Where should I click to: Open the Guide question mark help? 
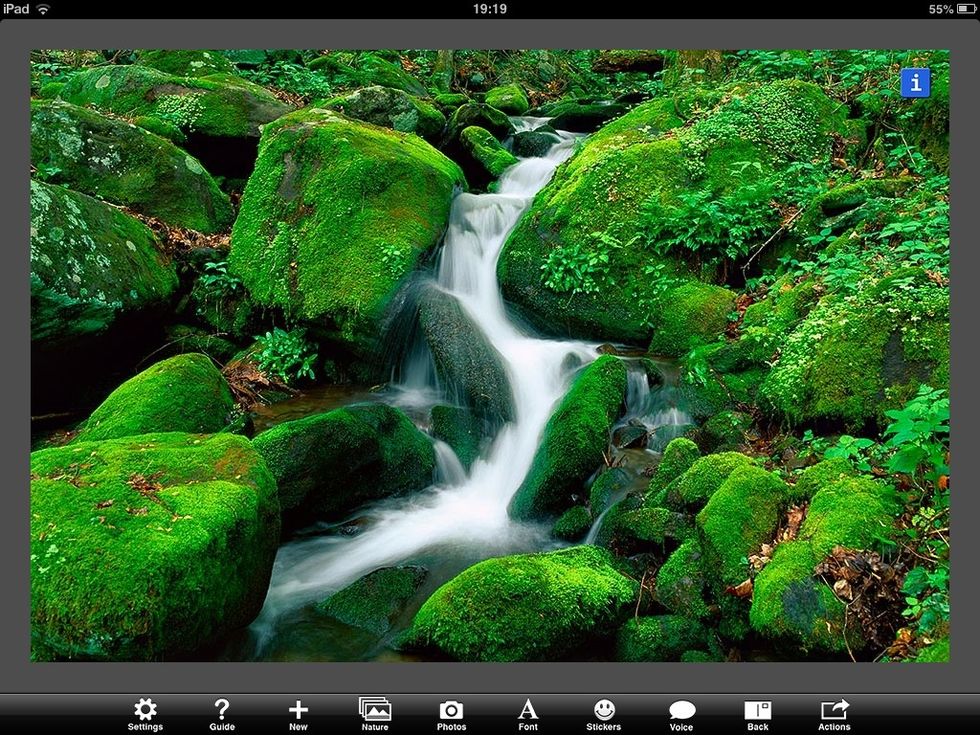point(222,714)
